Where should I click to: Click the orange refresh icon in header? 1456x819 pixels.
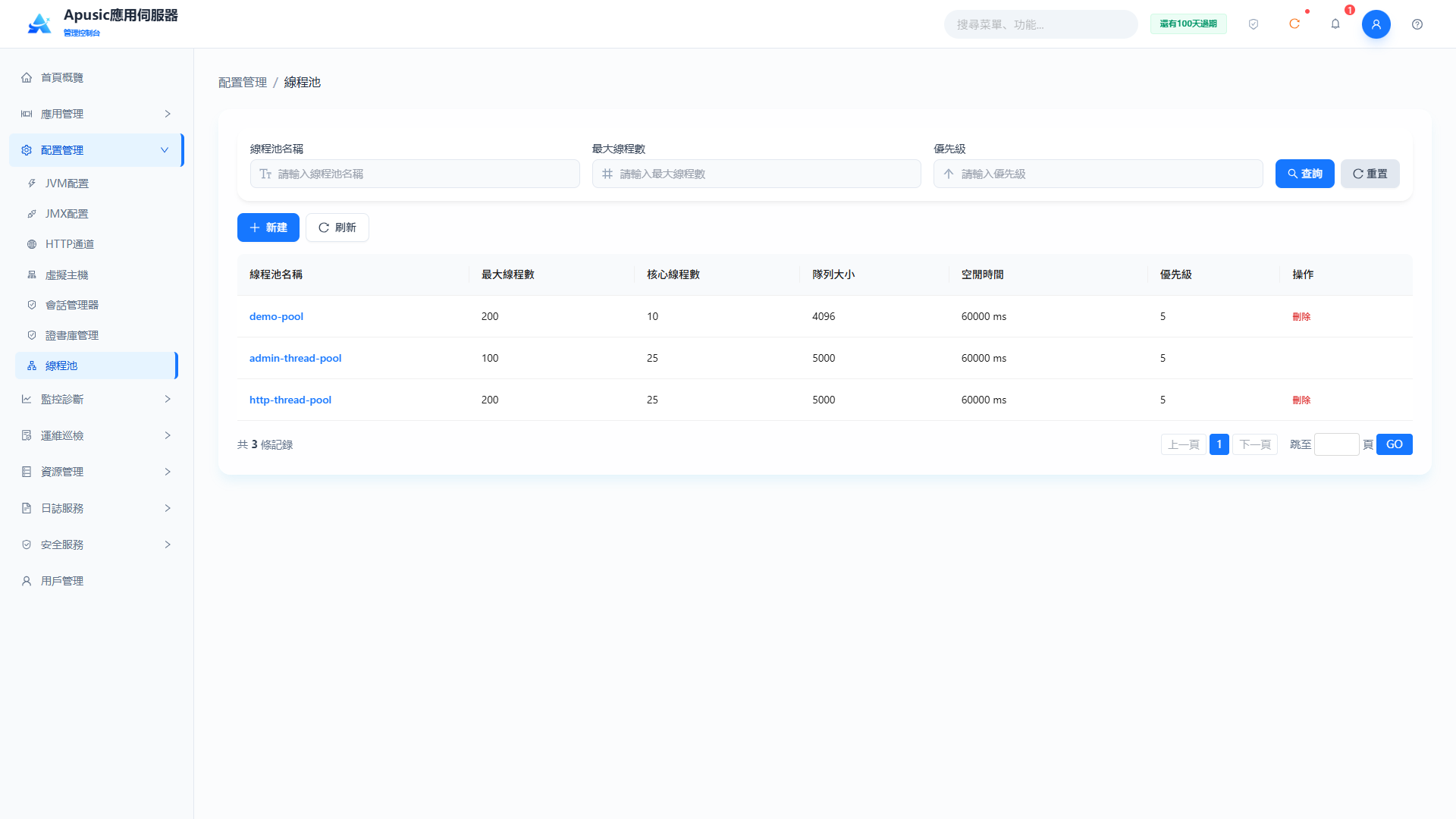pyautogui.click(x=1294, y=24)
